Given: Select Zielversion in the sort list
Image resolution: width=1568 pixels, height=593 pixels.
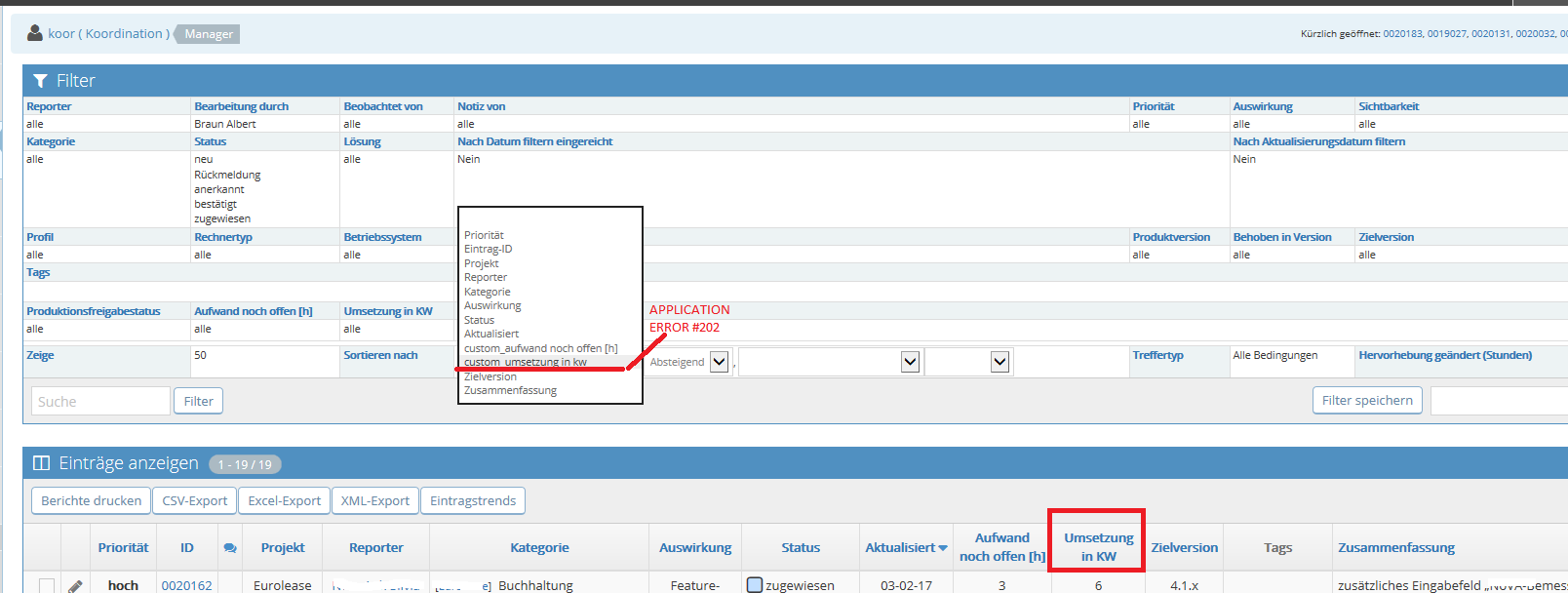Looking at the screenshot, I should (490, 376).
